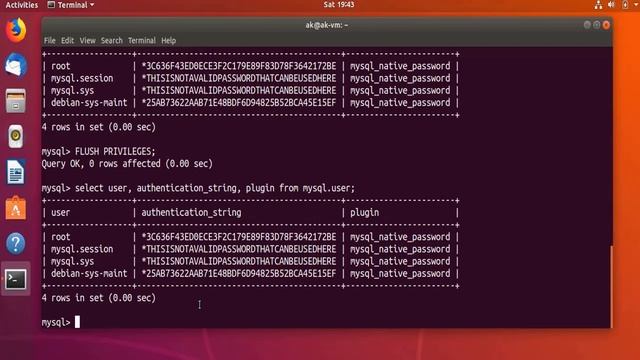This screenshot has width=640, height=360.
Task: Minimize the terminal window
Action: point(587,25)
